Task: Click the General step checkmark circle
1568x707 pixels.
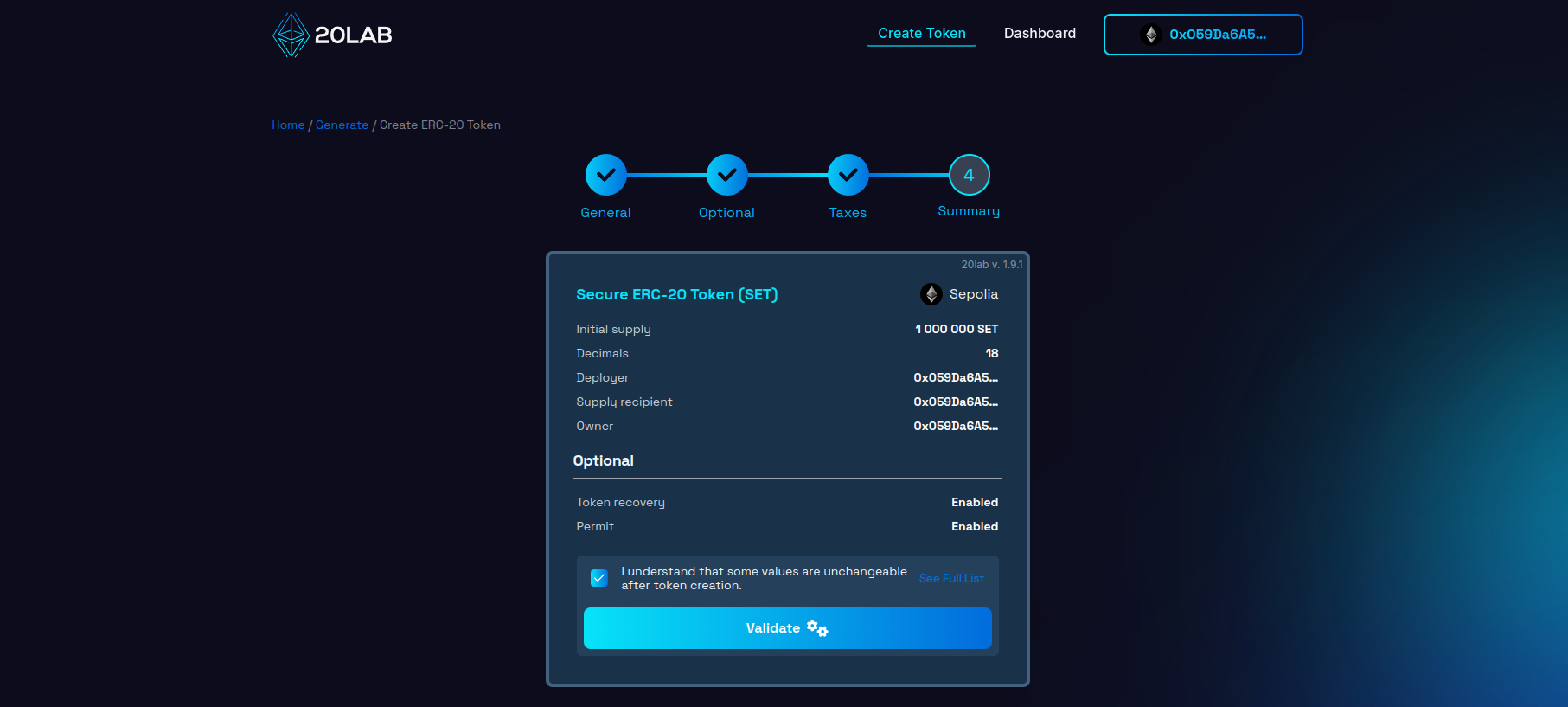Action: [605, 175]
